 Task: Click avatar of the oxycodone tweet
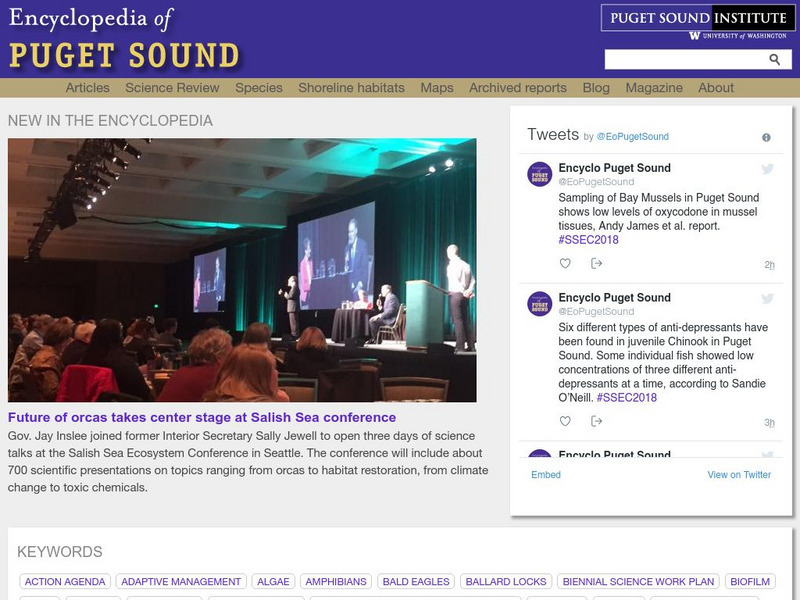(539, 174)
